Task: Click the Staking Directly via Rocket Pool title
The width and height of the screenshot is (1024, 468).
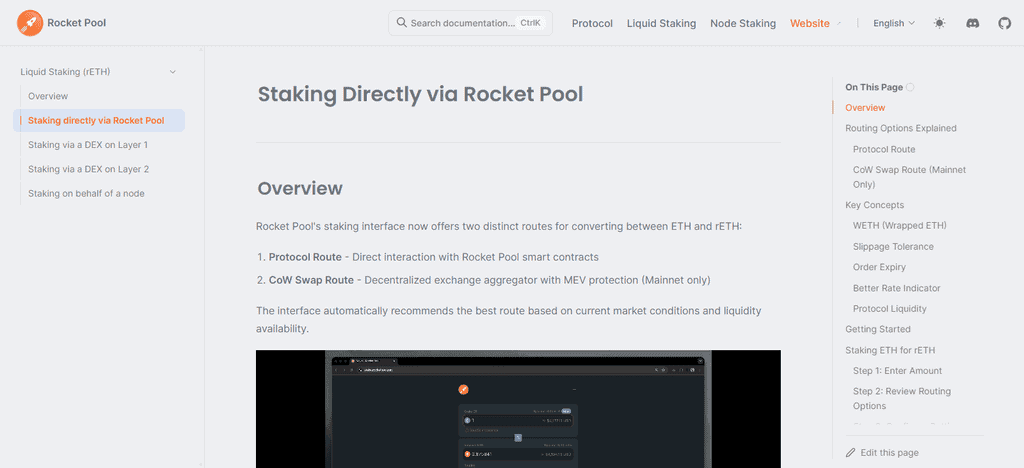Action: [x=421, y=94]
